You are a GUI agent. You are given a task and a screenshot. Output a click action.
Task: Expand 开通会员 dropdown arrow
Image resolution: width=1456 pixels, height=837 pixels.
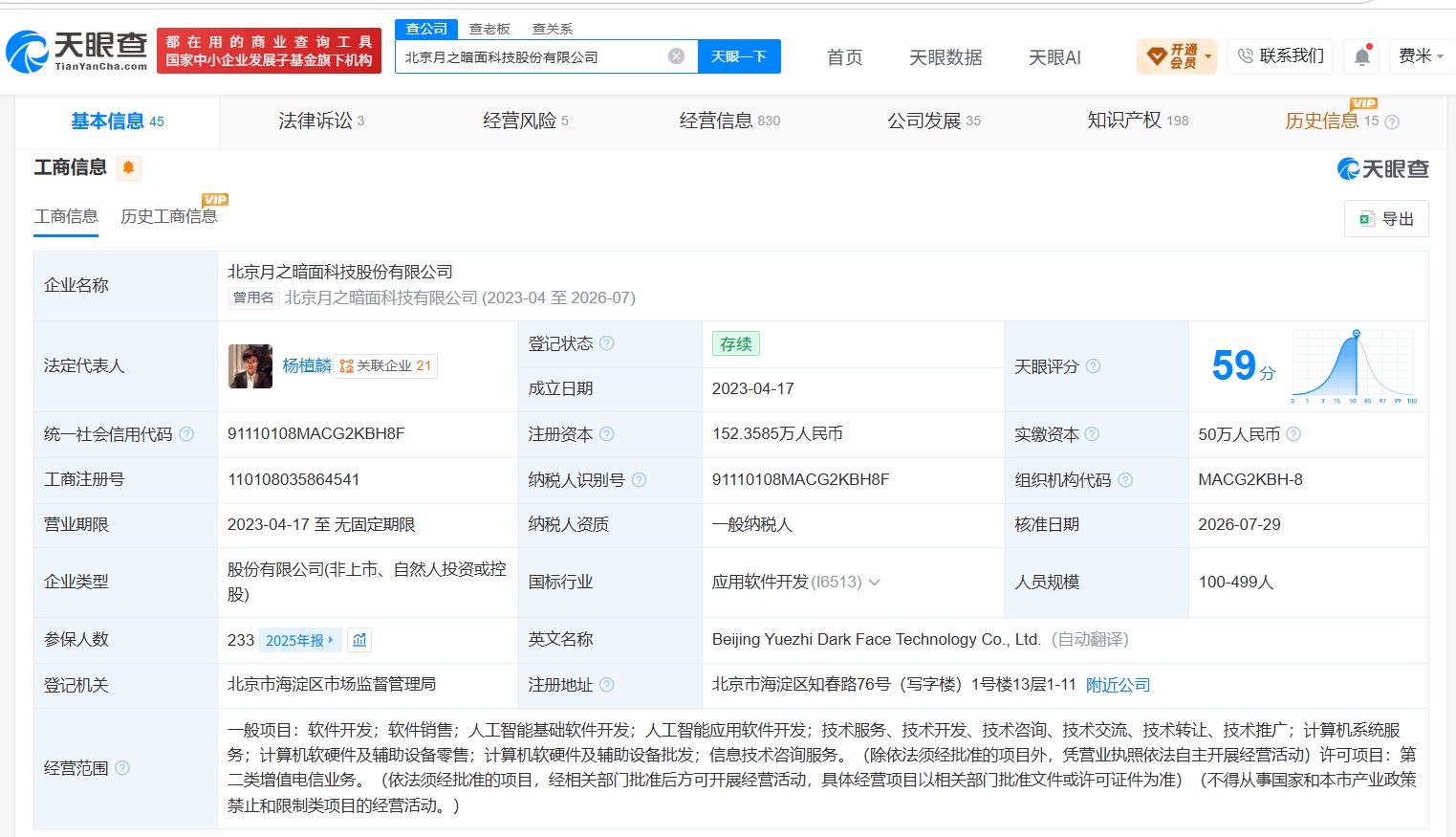point(1208,56)
